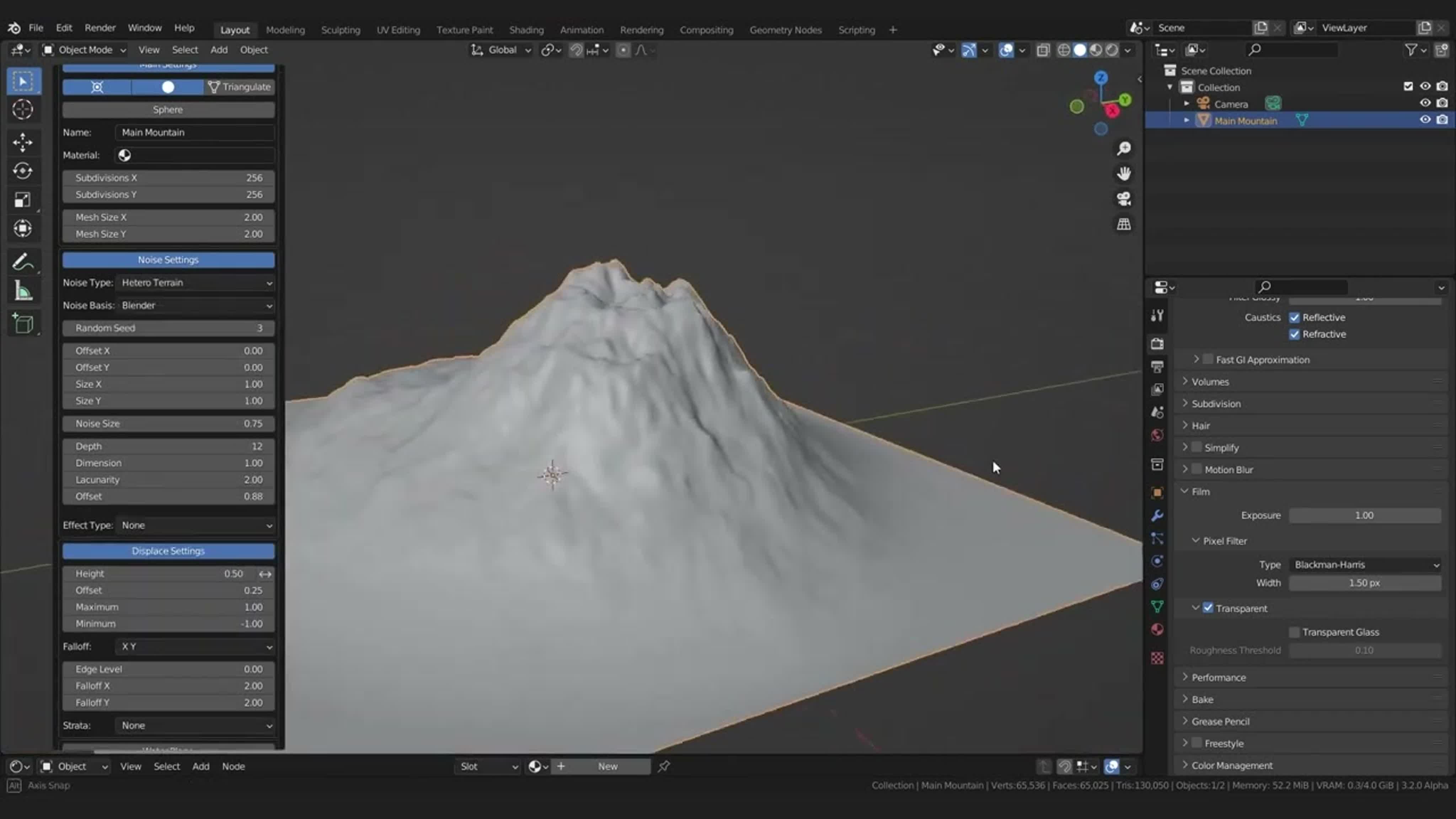The width and height of the screenshot is (1456, 819).
Task: Pin the material slot in node editor
Action: 664,766
